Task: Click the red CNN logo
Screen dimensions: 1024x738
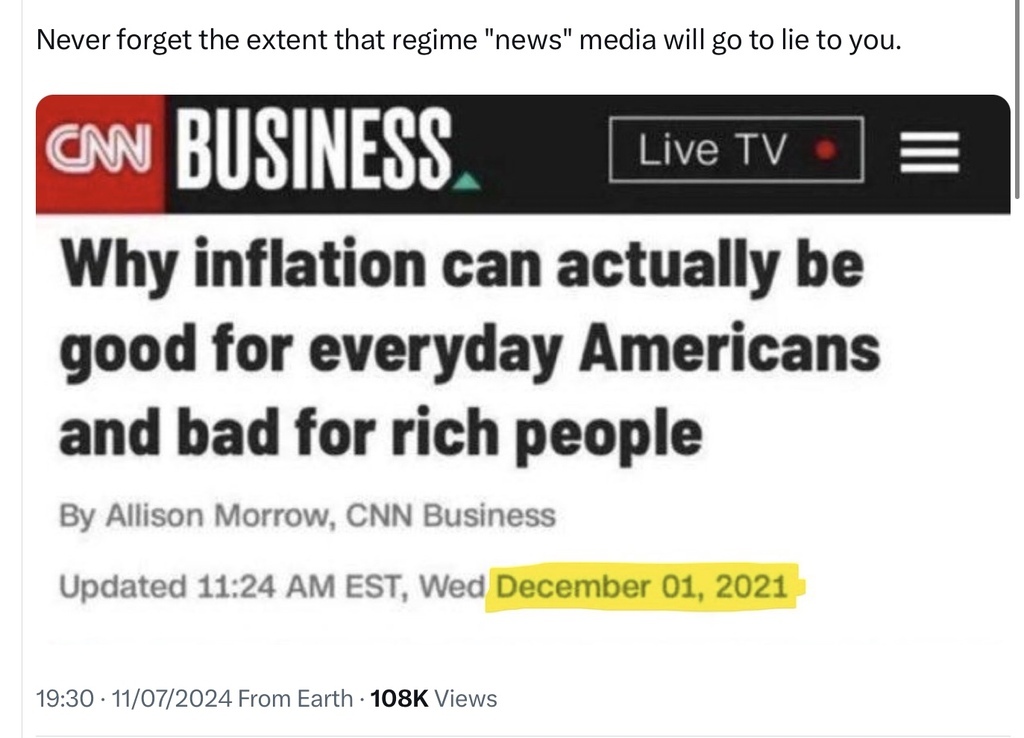Action: click(101, 151)
